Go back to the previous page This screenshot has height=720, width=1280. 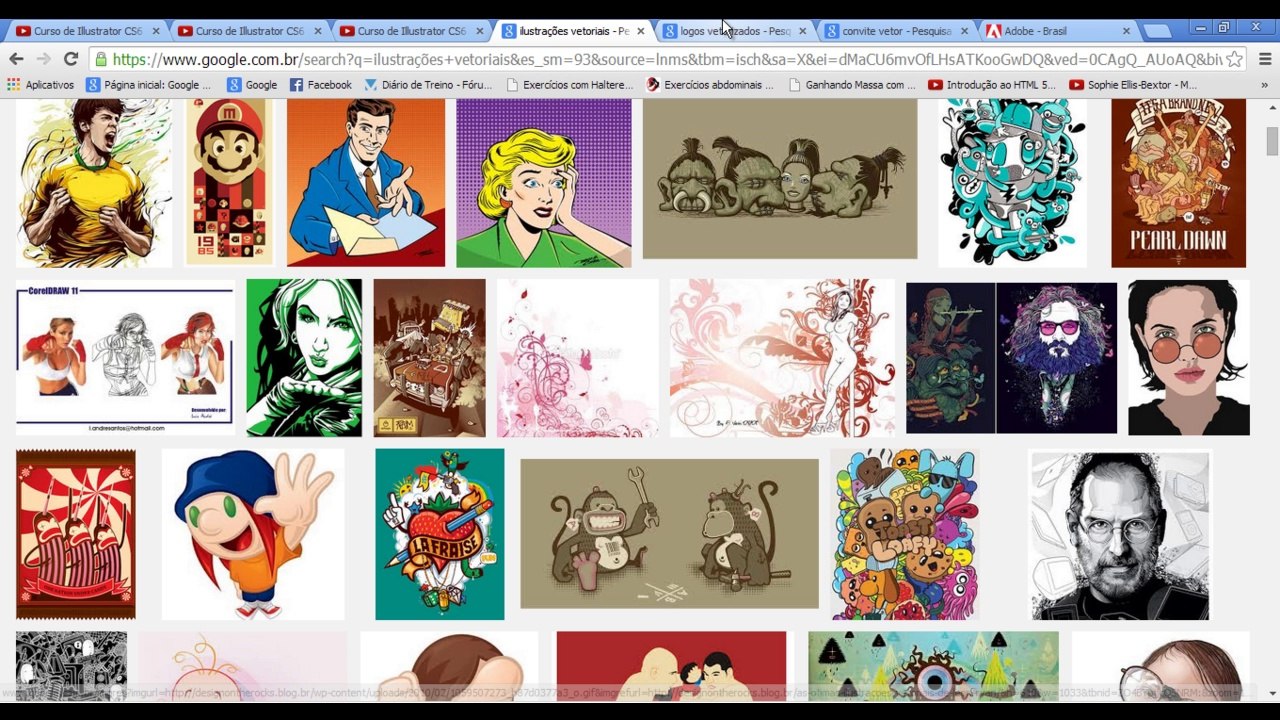[x=17, y=59]
